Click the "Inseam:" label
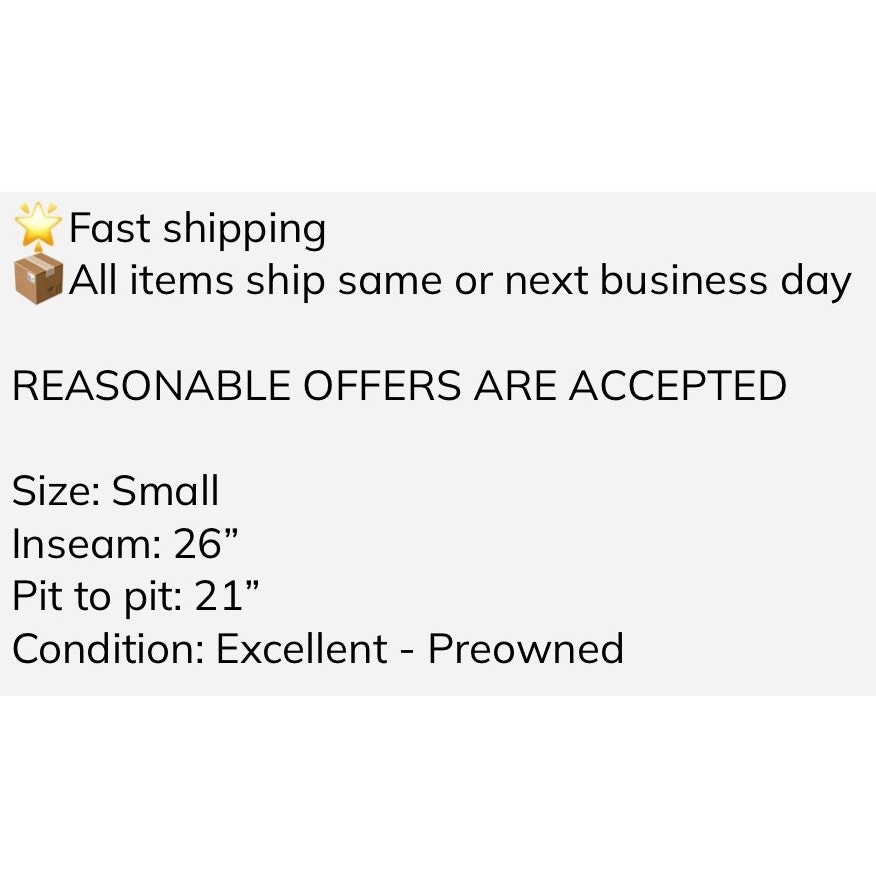 click(85, 544)
